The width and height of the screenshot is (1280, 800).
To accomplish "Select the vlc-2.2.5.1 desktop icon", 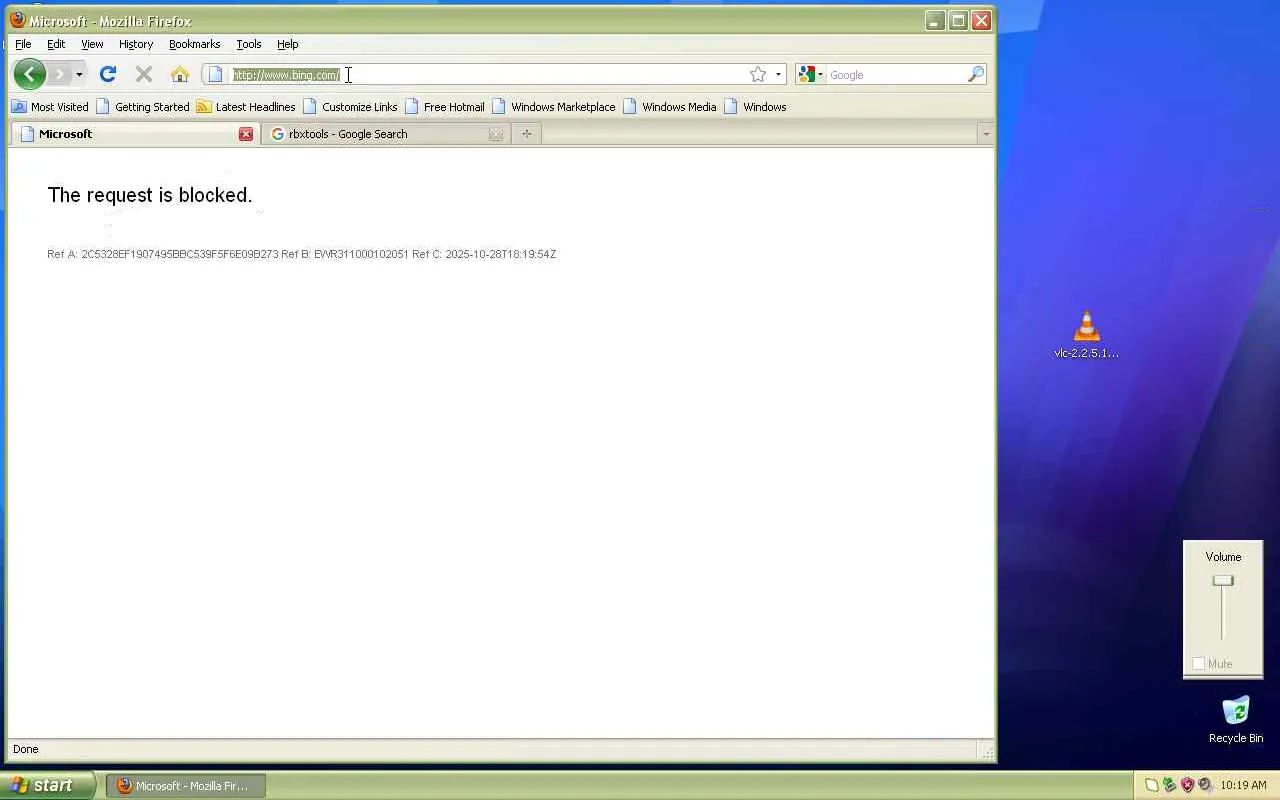I will point(1086,335).
